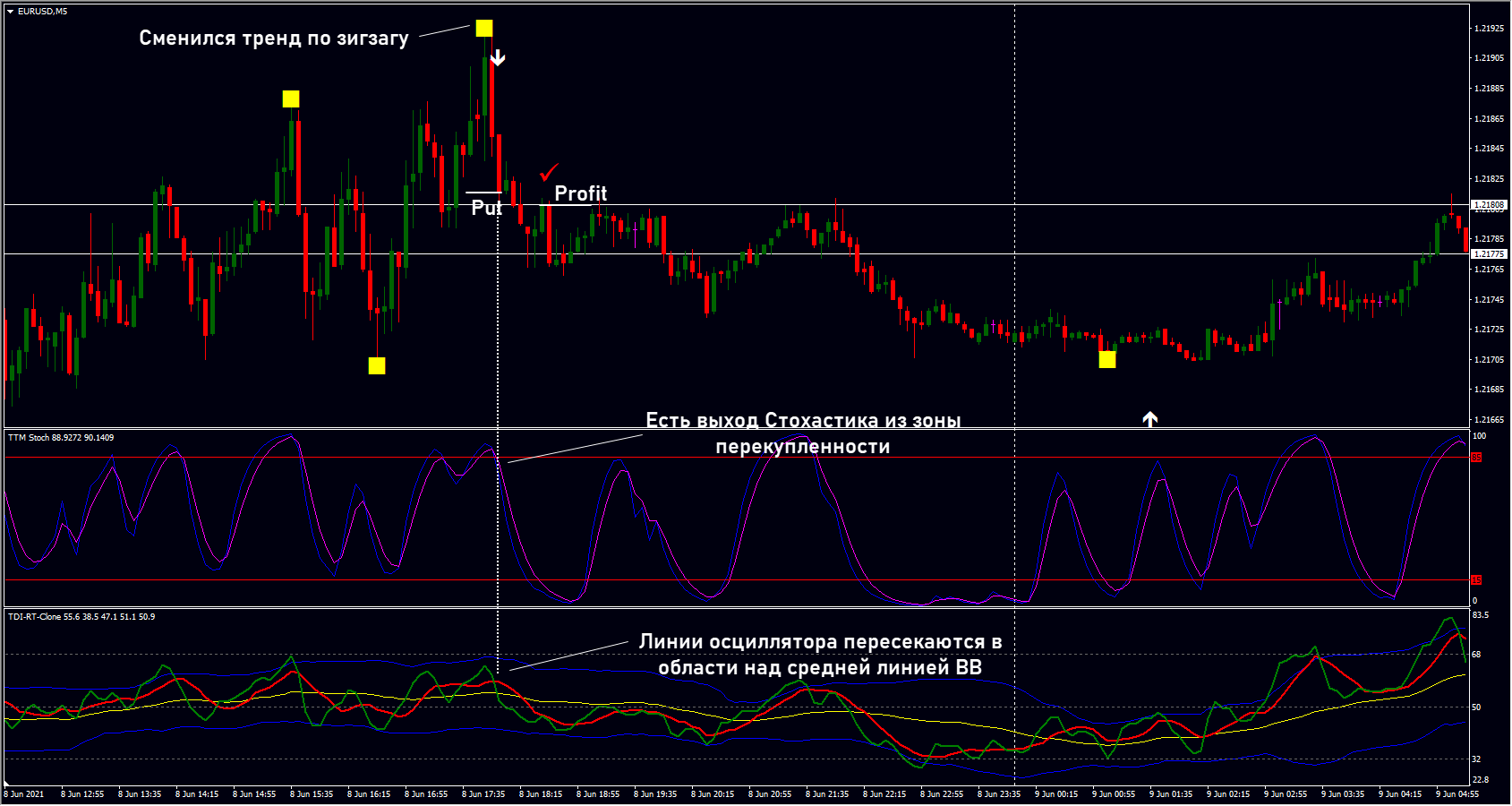Click the red checkmark above Profit

(x=549, y=172)
